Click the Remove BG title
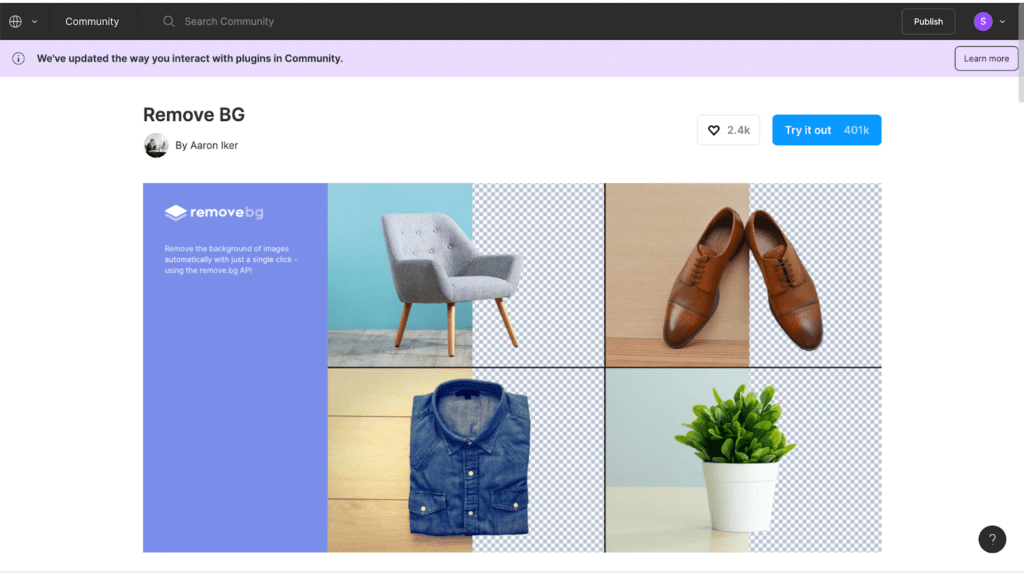Screen dimensions: 1024x573 click(x=194, y=114)
